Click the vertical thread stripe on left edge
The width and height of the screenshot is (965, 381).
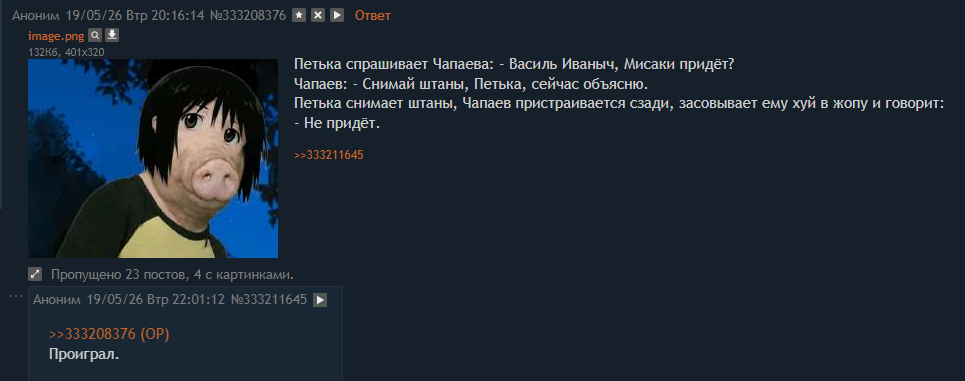(x=1, y=105)
